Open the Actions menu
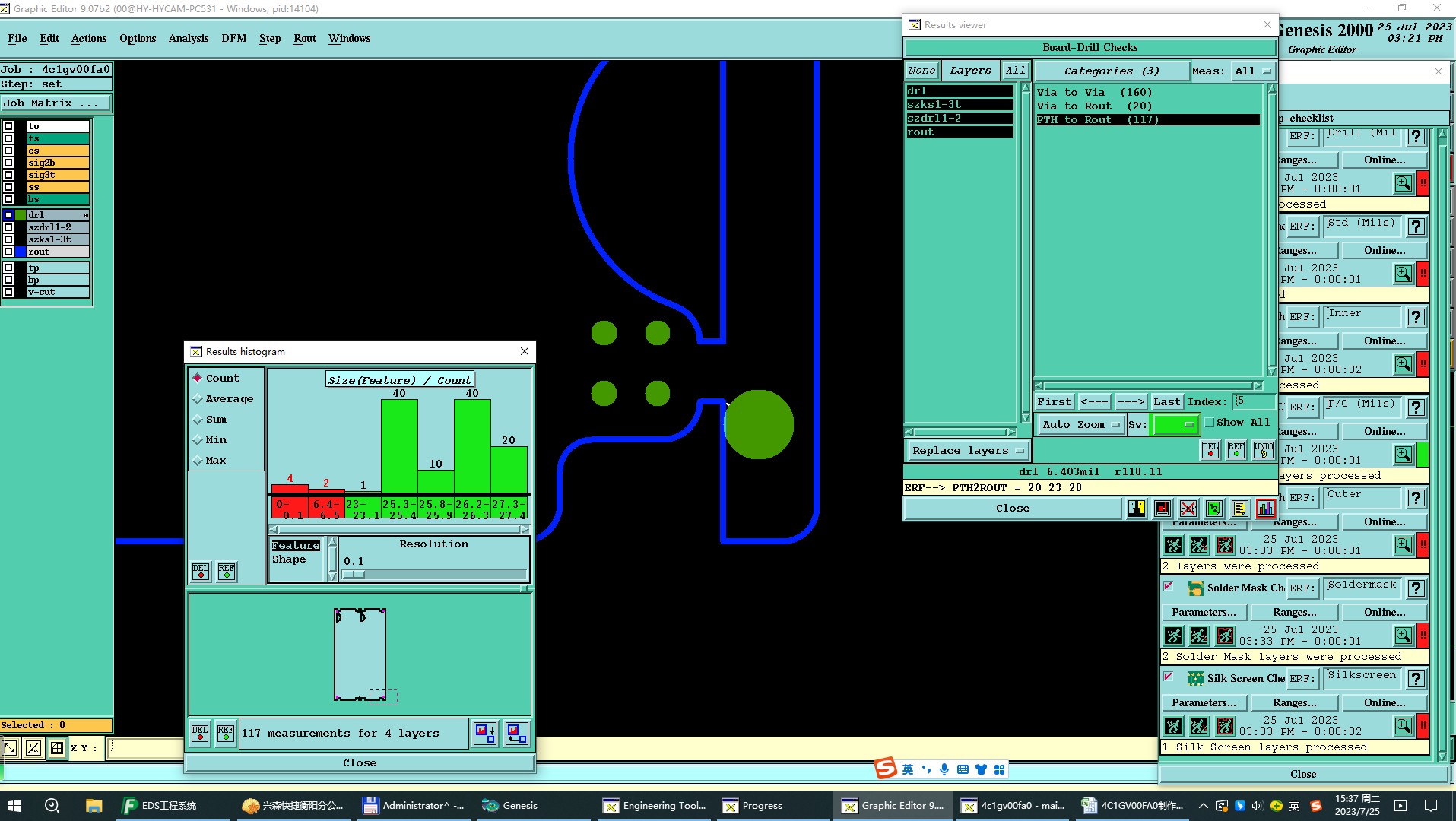This screenshot has height=821, width=1456. point(89,38)
